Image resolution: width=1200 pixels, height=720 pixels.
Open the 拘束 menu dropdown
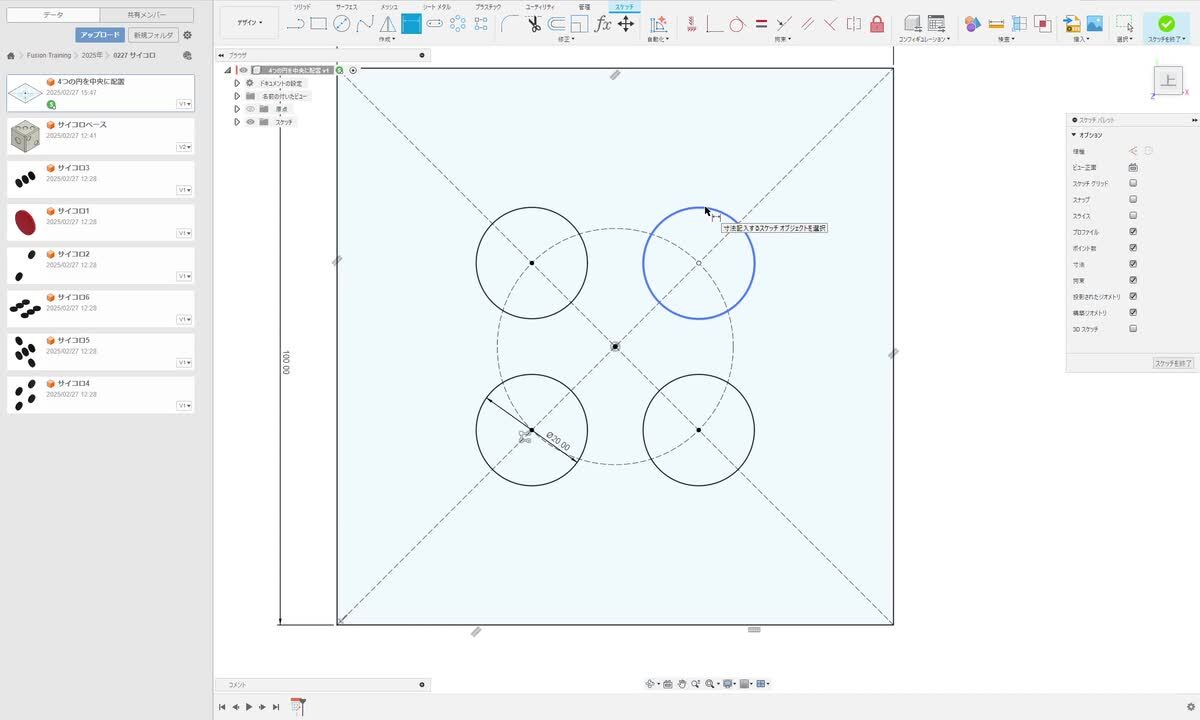[x=782, y=40]
